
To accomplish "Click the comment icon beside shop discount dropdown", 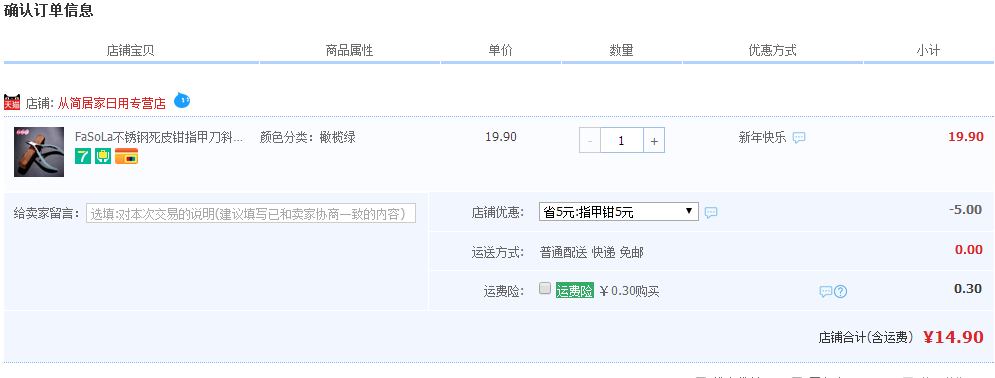I will [x=711, y=212].
